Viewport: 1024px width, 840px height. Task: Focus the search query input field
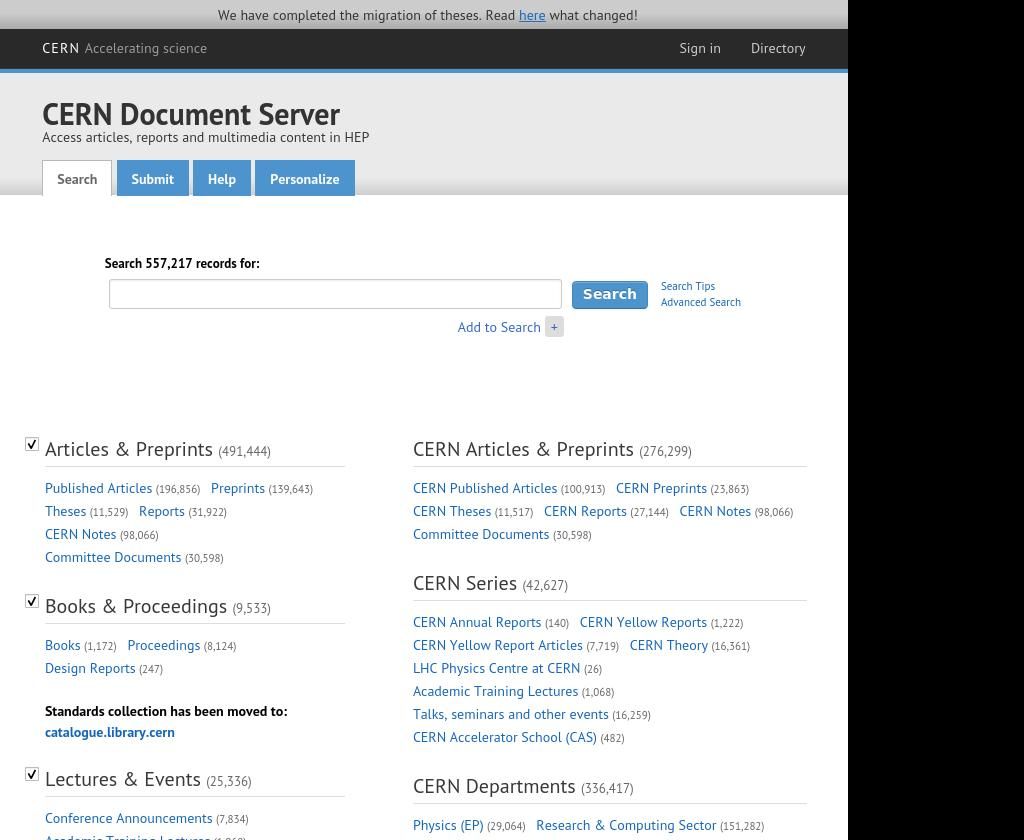pyautogui.click(x=335, y=294)
